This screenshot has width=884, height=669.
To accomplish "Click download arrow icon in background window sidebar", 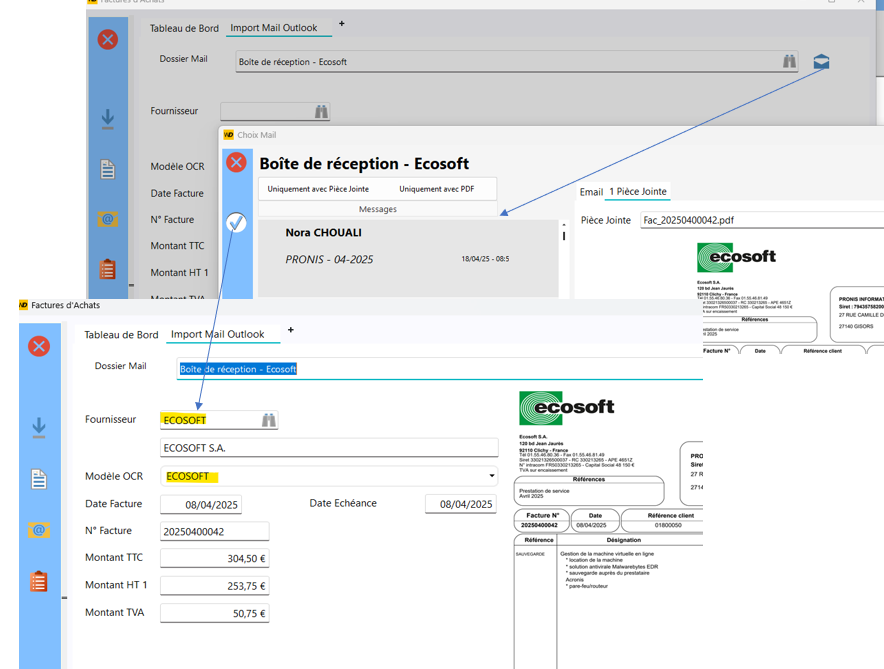I will click(108, 119).
